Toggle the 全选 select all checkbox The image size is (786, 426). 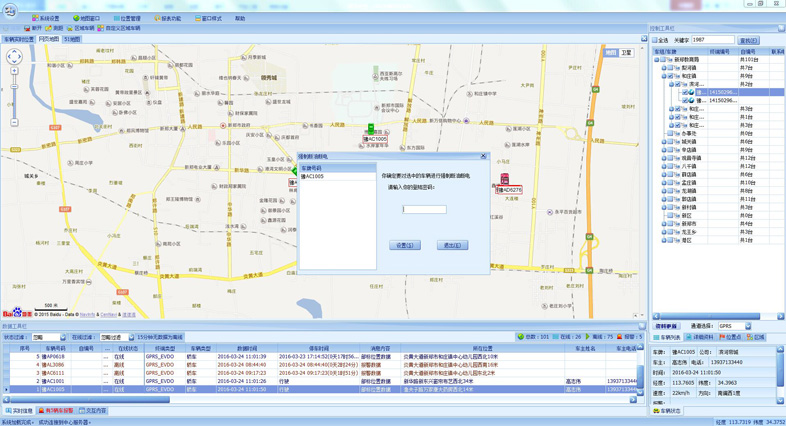pos(655,41)
